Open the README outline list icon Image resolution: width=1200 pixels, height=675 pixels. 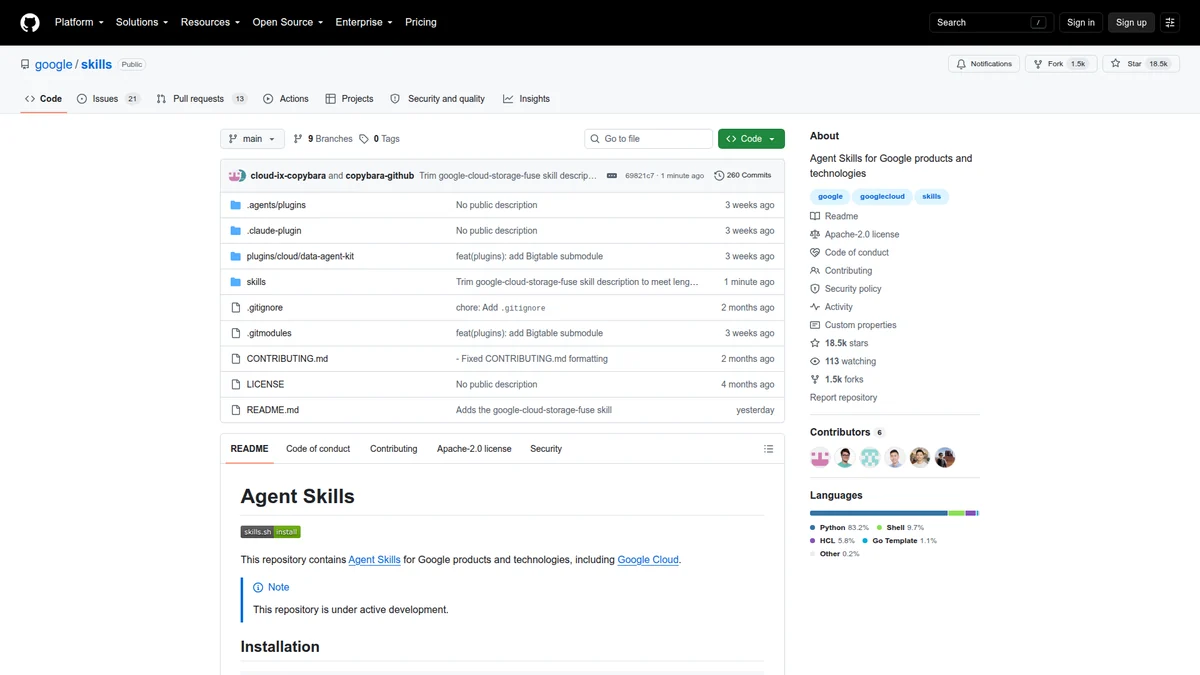(x=768, y=449)
